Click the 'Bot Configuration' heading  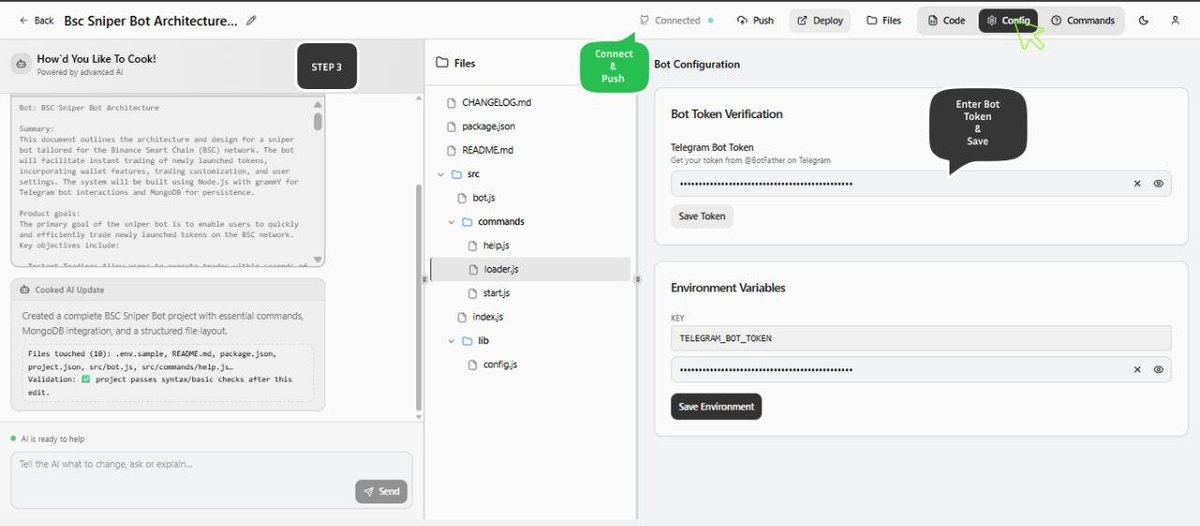(x=697, y=64)
